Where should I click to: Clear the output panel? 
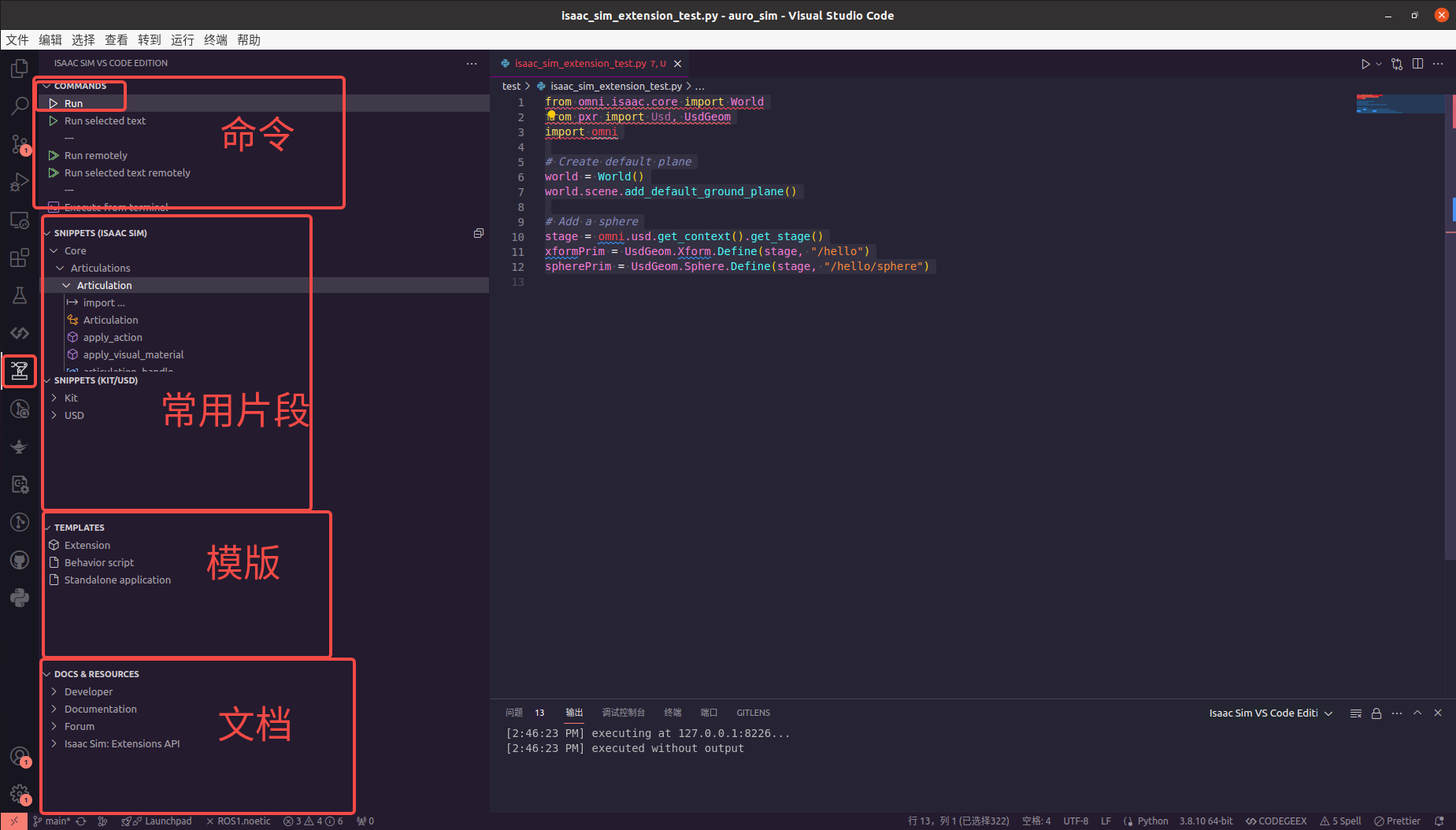click(1356, 713)
